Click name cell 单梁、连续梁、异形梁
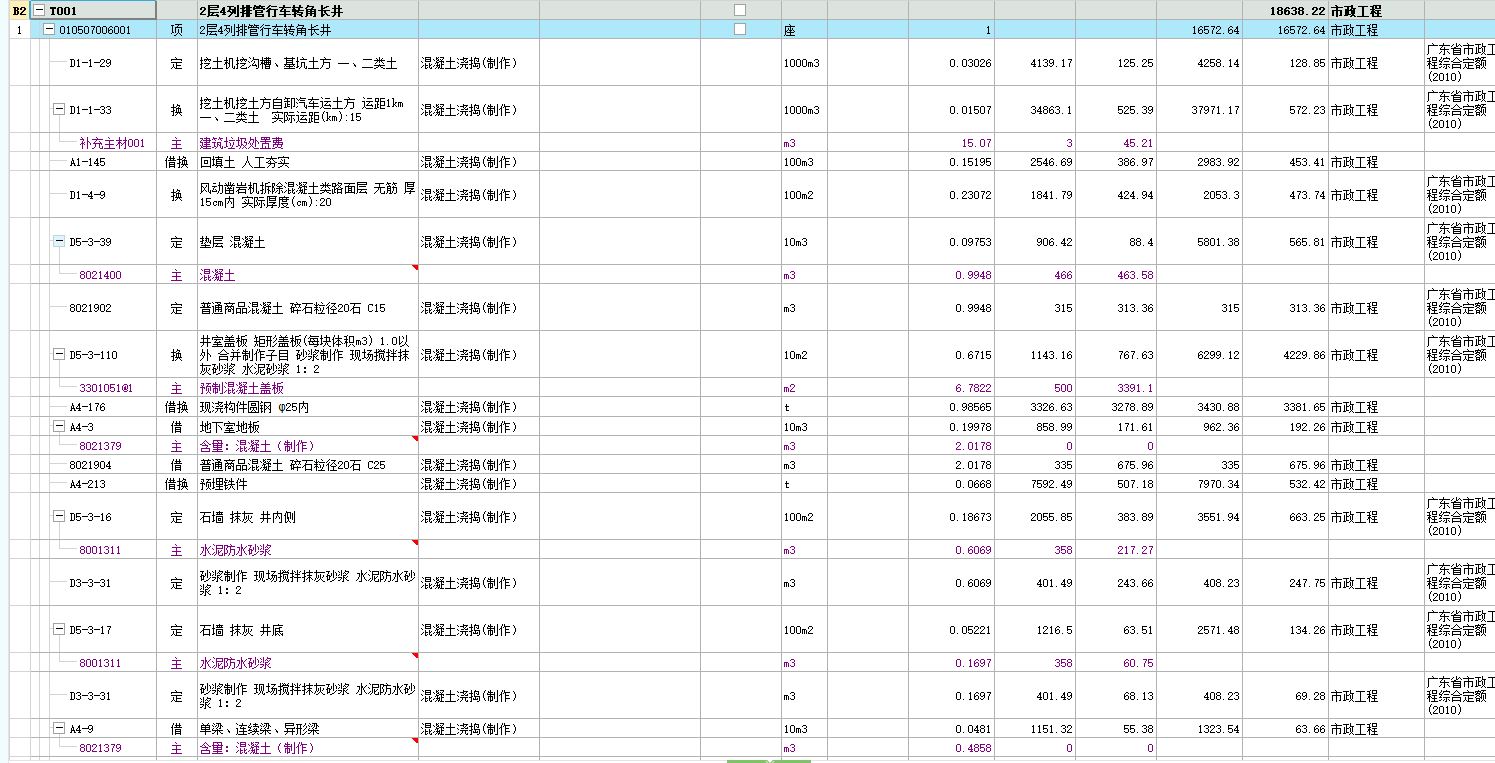This screenshot has height=763, width=1495. tap(259, 729)
